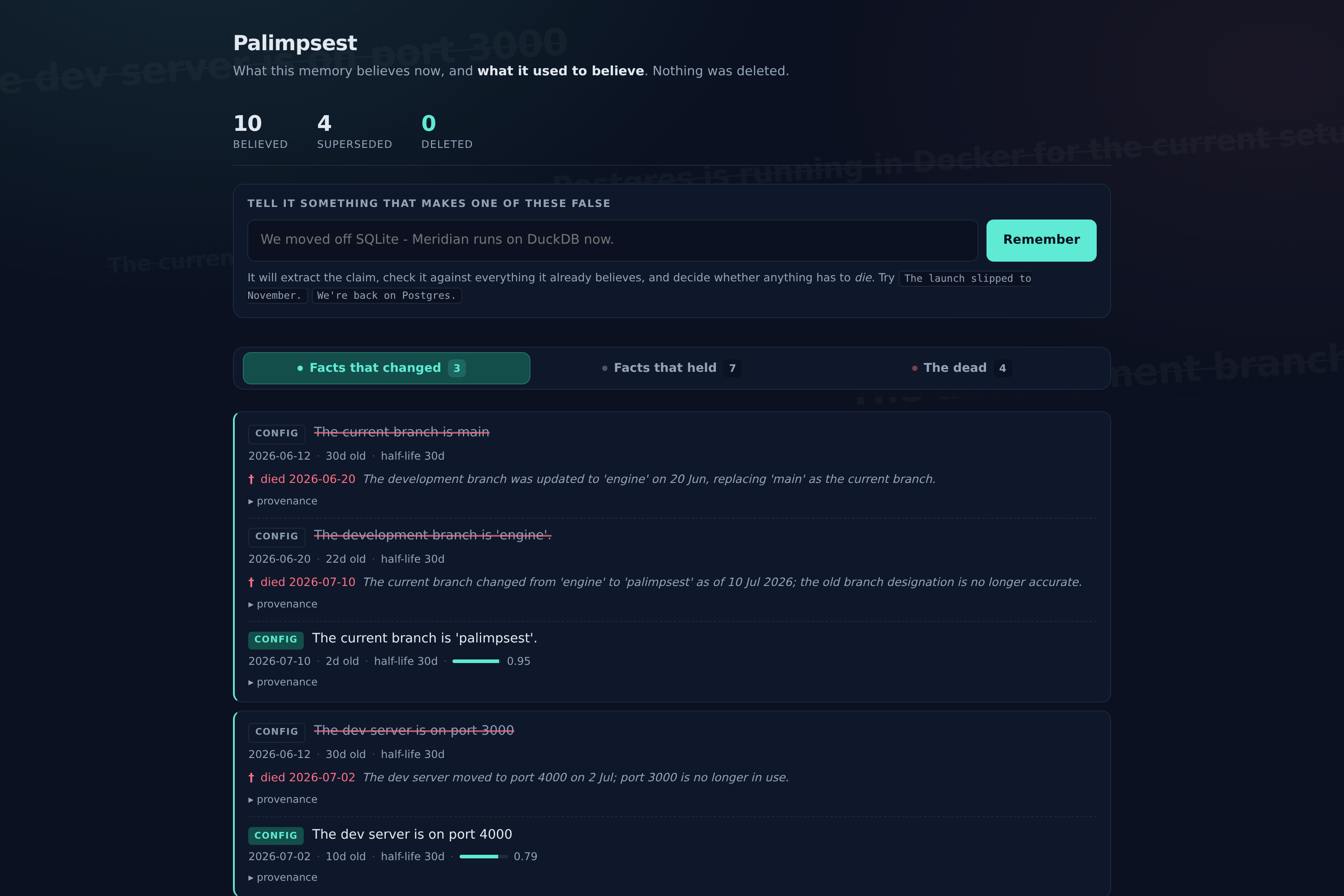Image resolution: width=1344 pixels, height=896 pixels.
Task: Expand provenance for development branch 'engine' fact
Action: click(x=283, y=604)
